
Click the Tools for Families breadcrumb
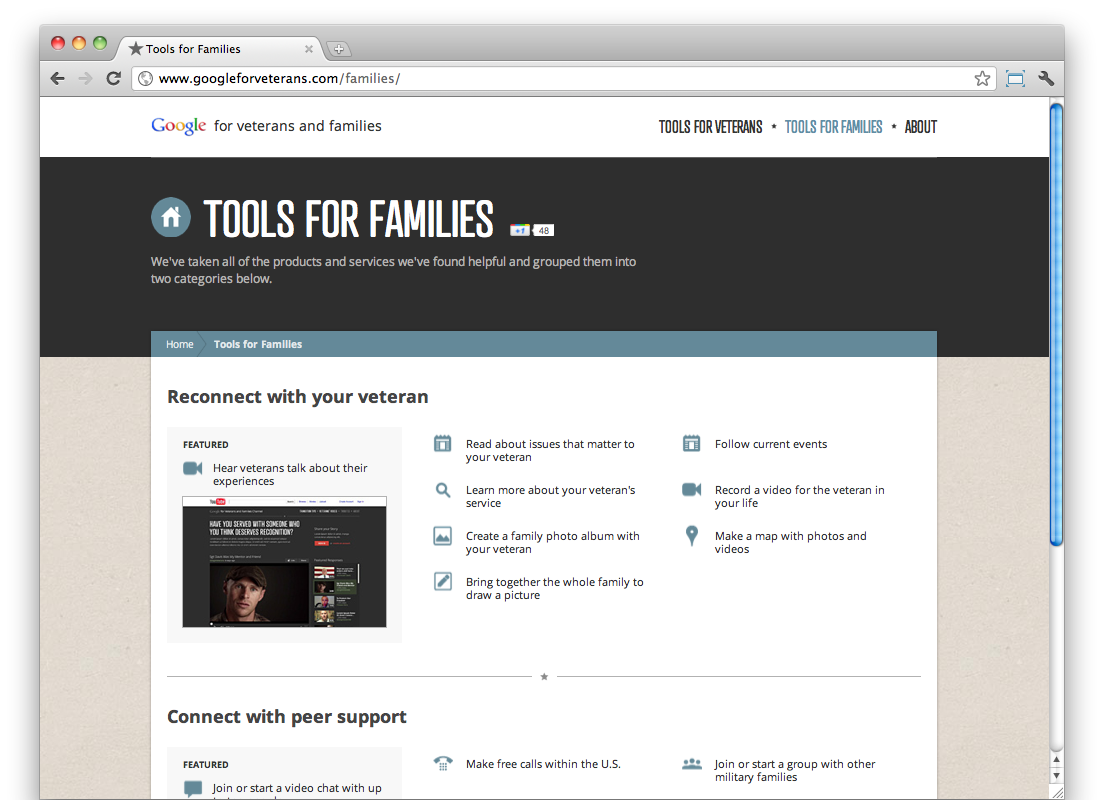pyautogui.click(x=258, y=344)
